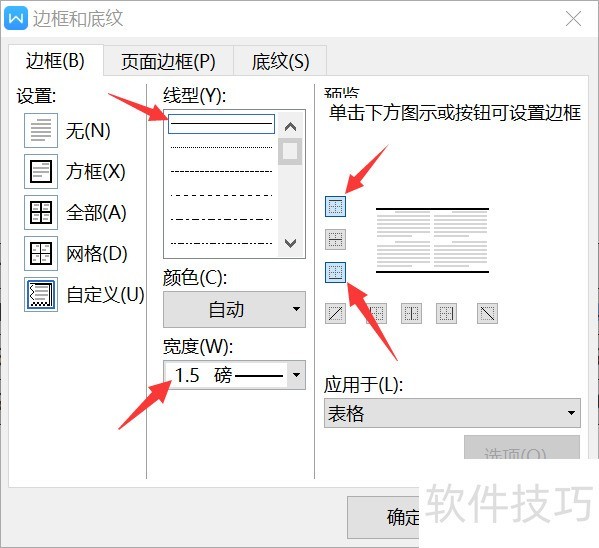The height and width of the screenshot is (548, 599).
Task: Open the 应用于(L) dropdown showing 表格
Action: 452,413
